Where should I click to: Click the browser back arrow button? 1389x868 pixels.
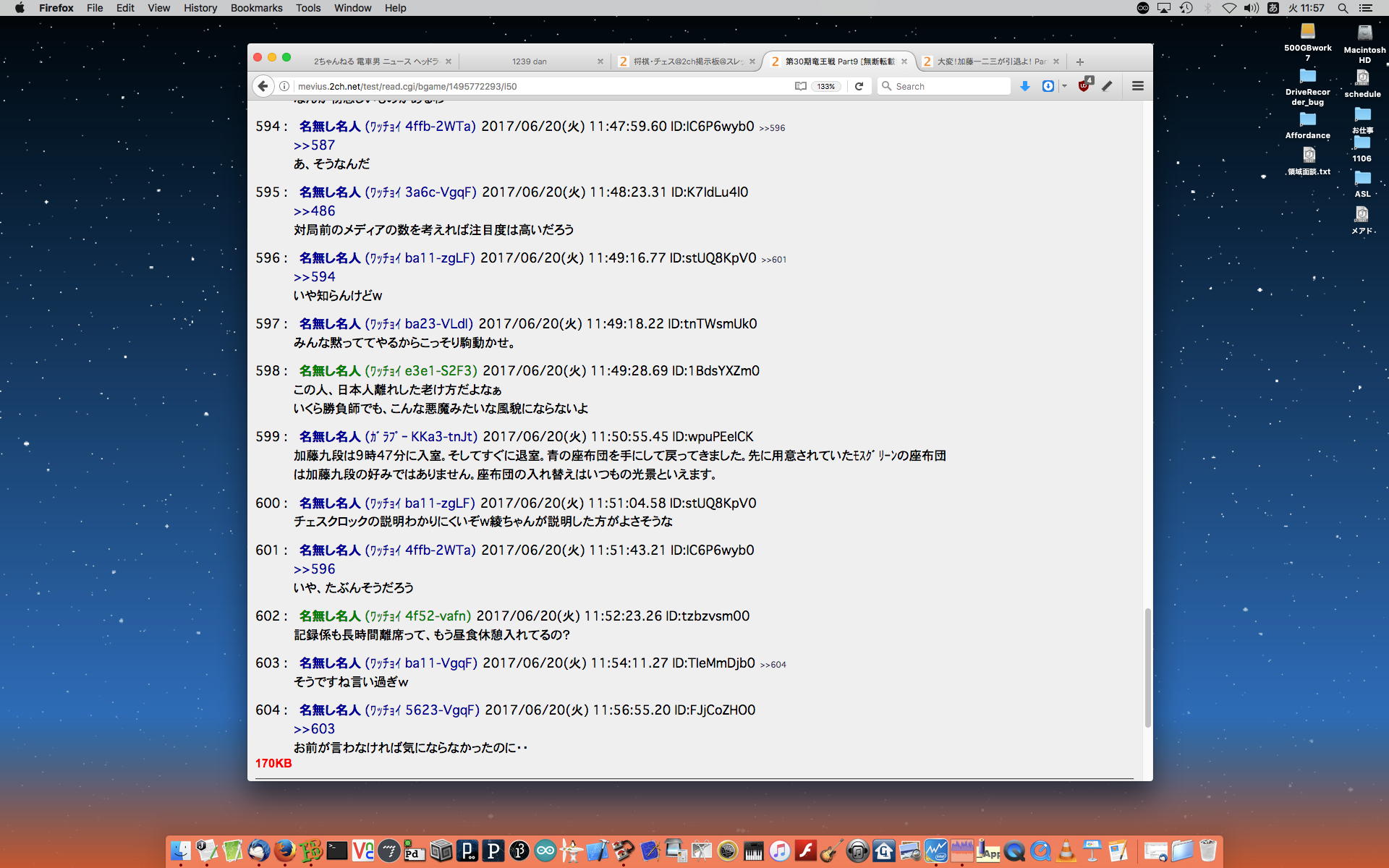click(x=263, y=86)
